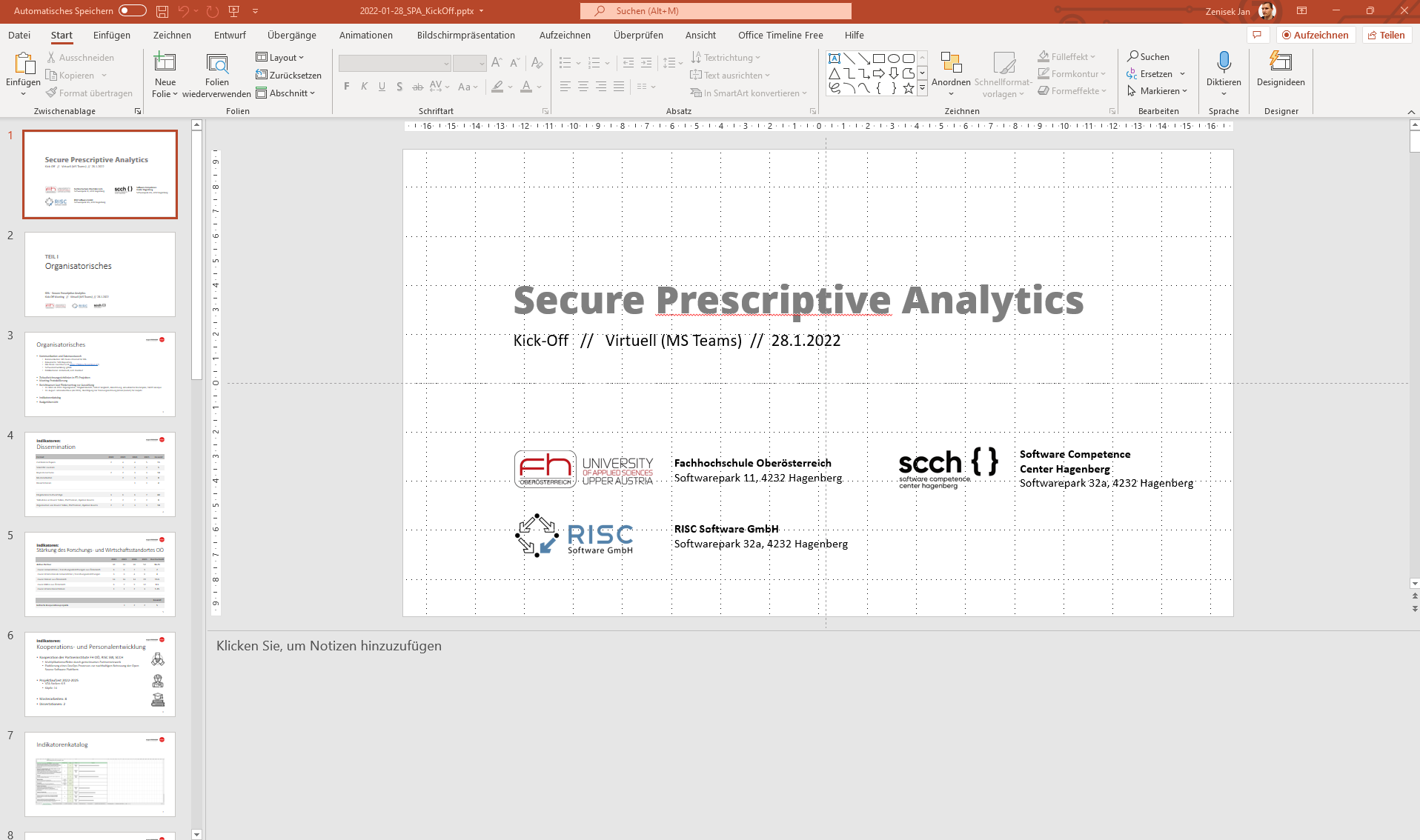The width and height of the screenshot is (1420, 840).
Task: Open Designideen pane
Action: 1281,70
